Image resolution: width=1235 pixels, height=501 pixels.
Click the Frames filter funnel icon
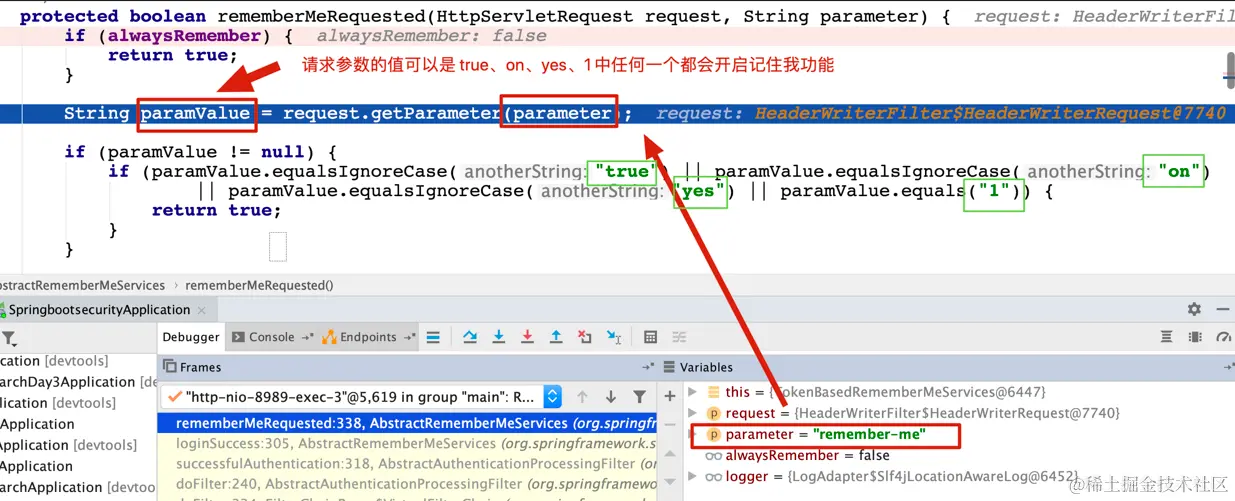(x=640, y=397)
